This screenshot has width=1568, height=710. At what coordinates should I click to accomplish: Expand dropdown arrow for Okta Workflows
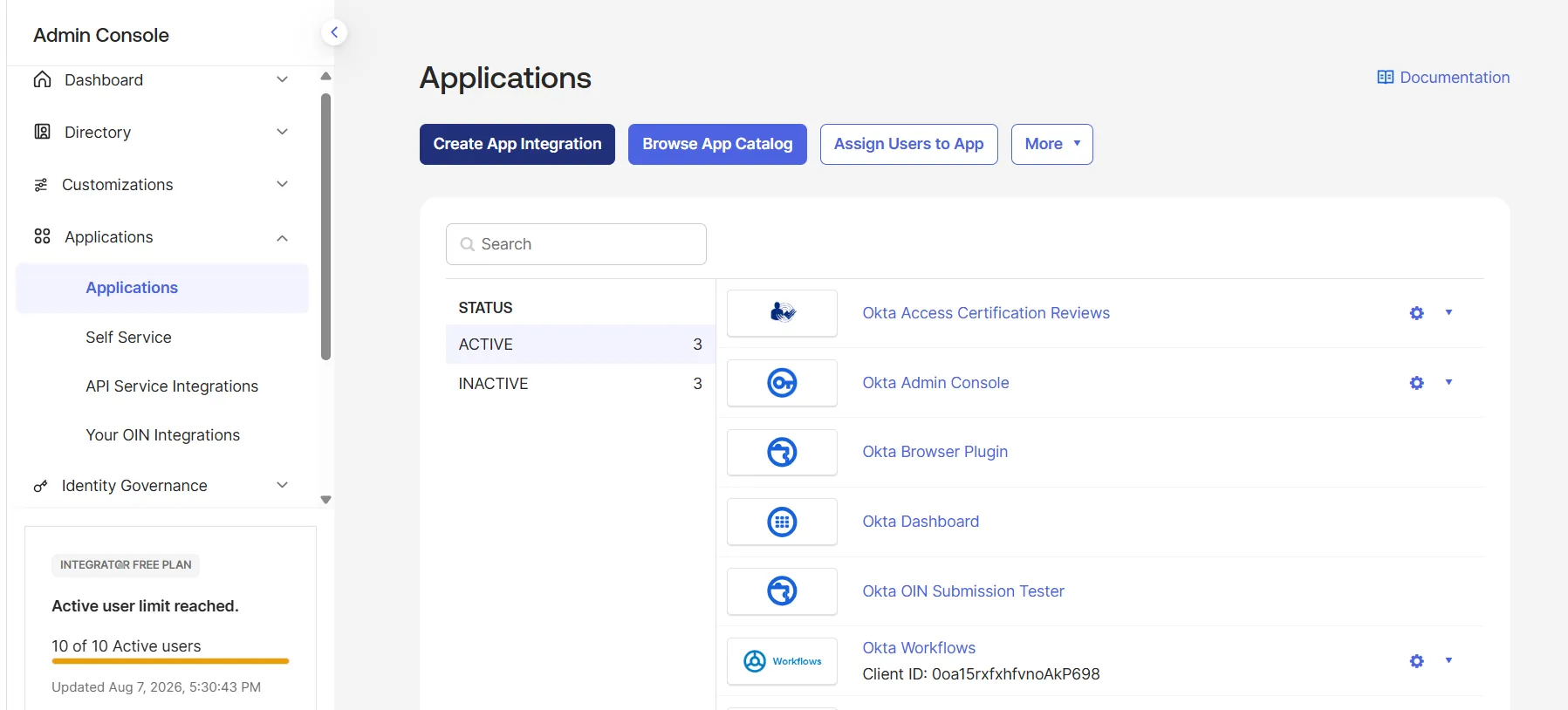(x=1448, y=660)
